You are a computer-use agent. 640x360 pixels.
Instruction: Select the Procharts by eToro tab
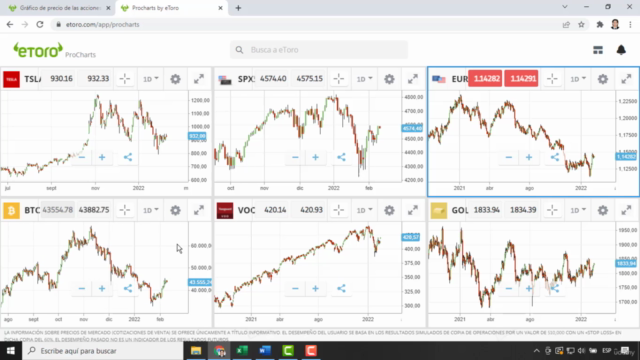coord(171,8)
